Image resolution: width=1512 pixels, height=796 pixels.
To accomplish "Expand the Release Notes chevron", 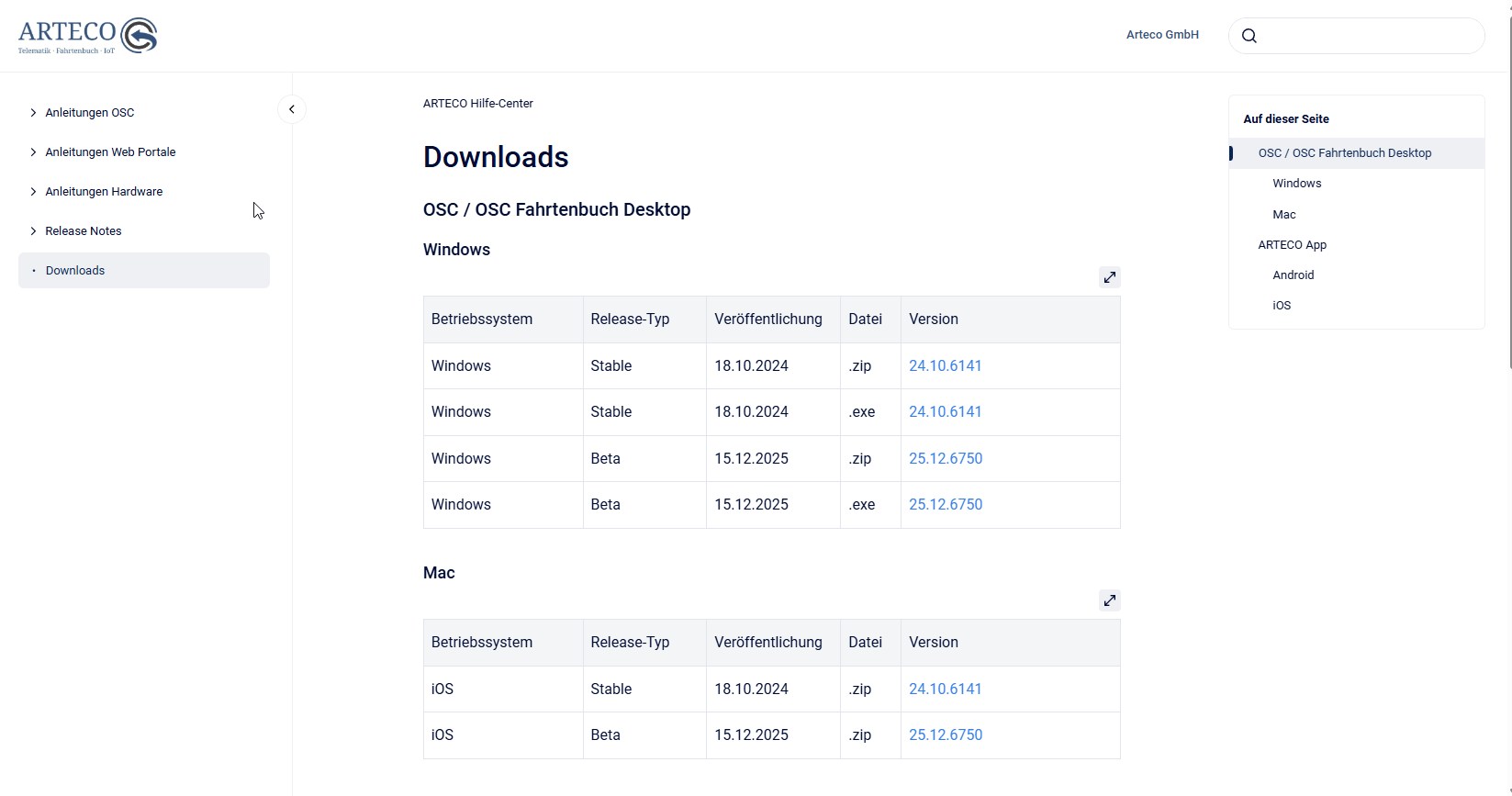I will pyautogui.click(x=33, y=231).
